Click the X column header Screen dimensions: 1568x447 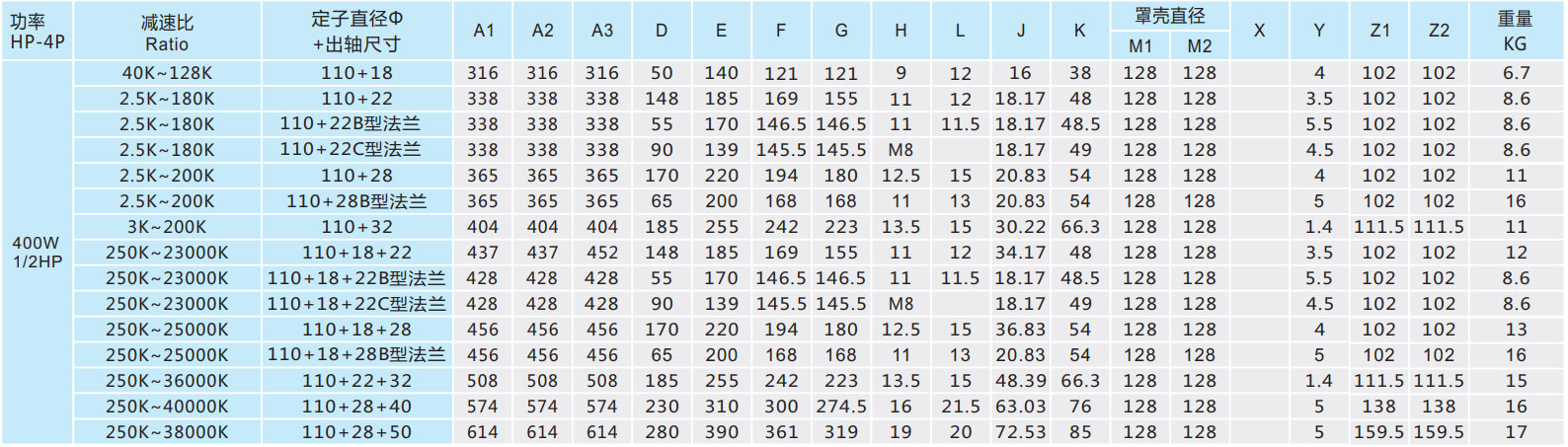pos(1259,32)
